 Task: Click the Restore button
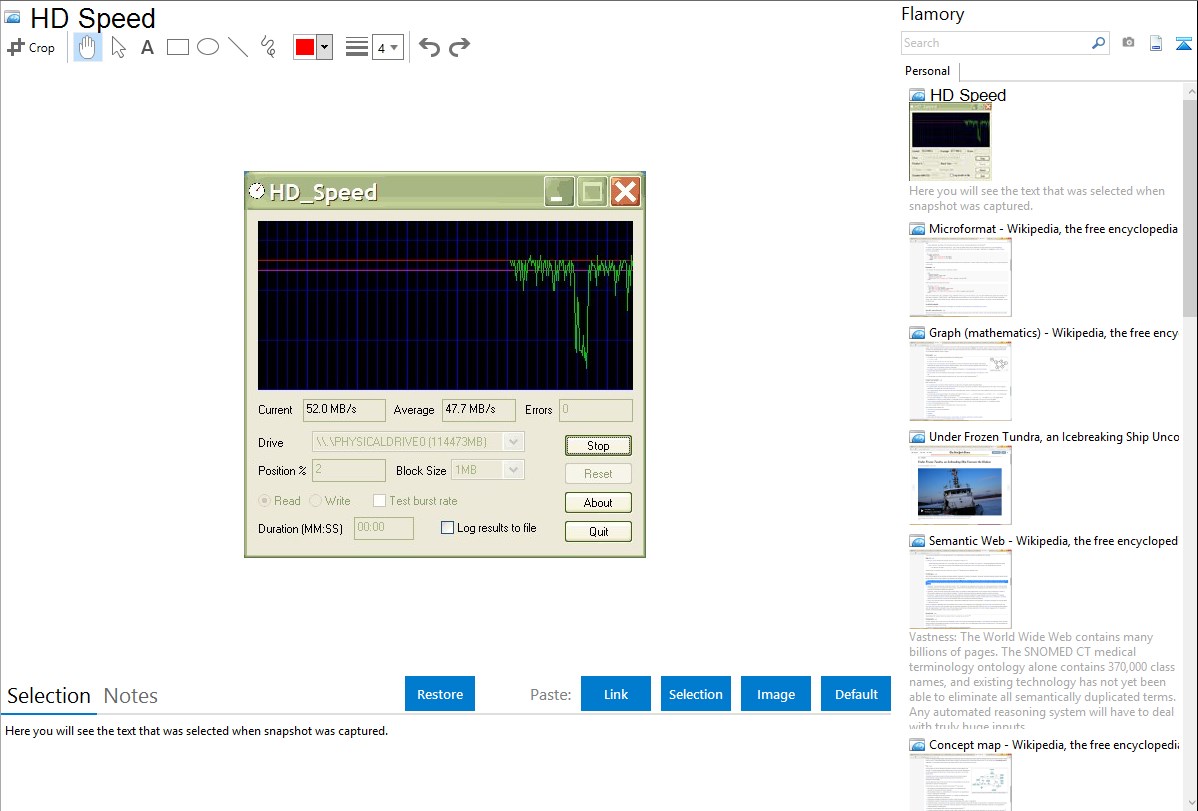tap(440, 694)
